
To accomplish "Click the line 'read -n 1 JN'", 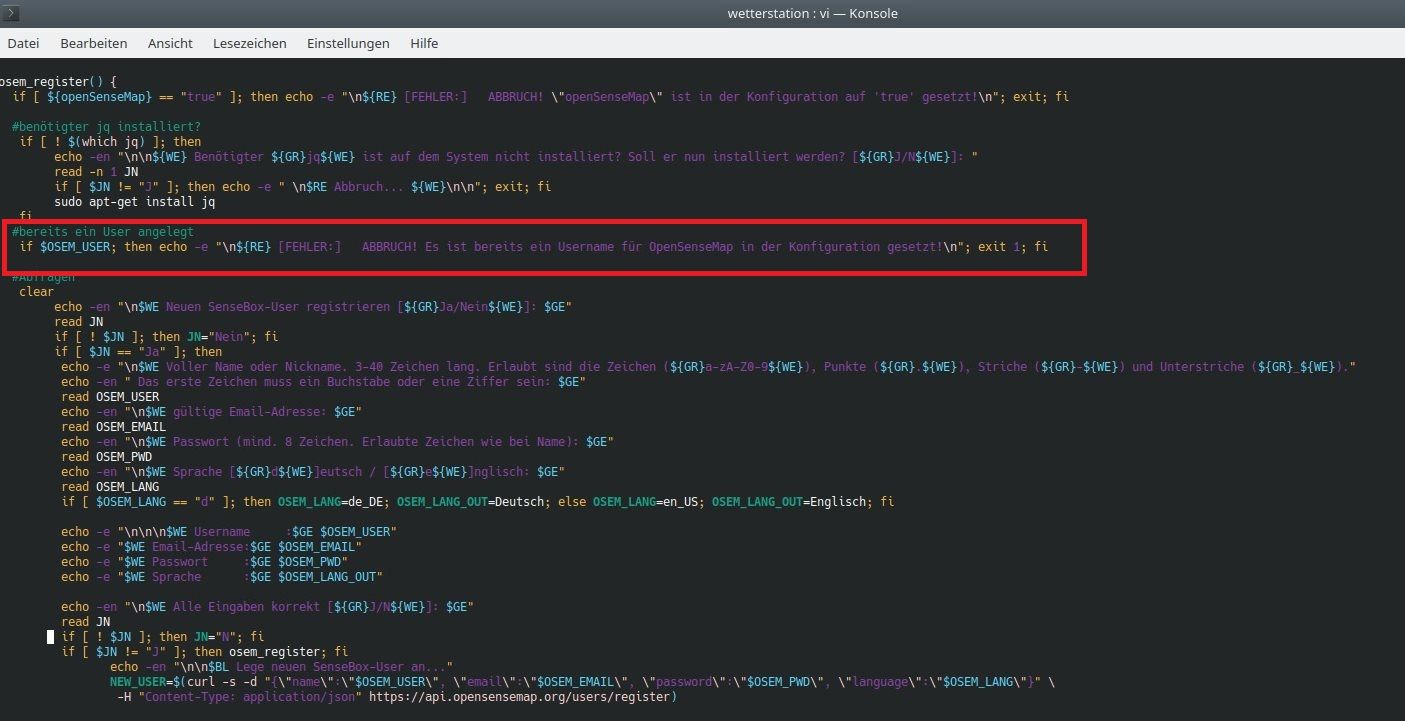I will [x=96, y=171].
